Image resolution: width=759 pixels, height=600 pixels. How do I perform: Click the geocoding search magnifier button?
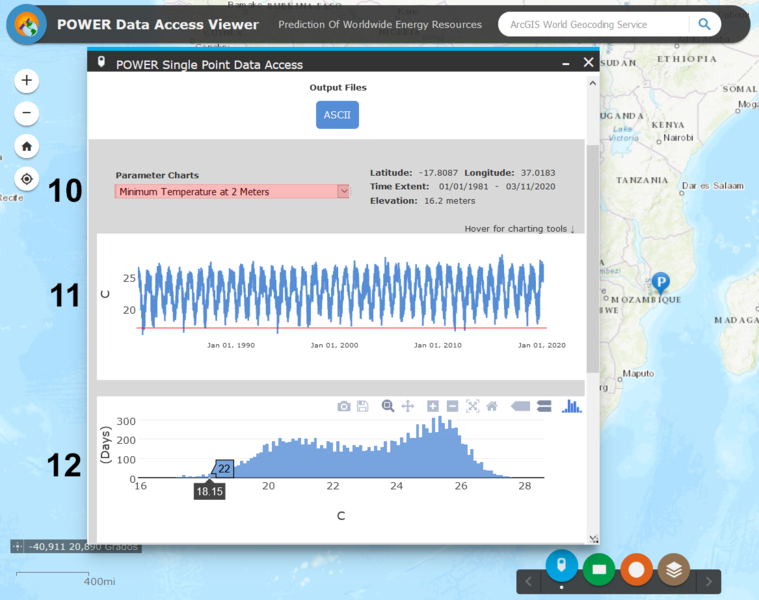click(704, 24)
